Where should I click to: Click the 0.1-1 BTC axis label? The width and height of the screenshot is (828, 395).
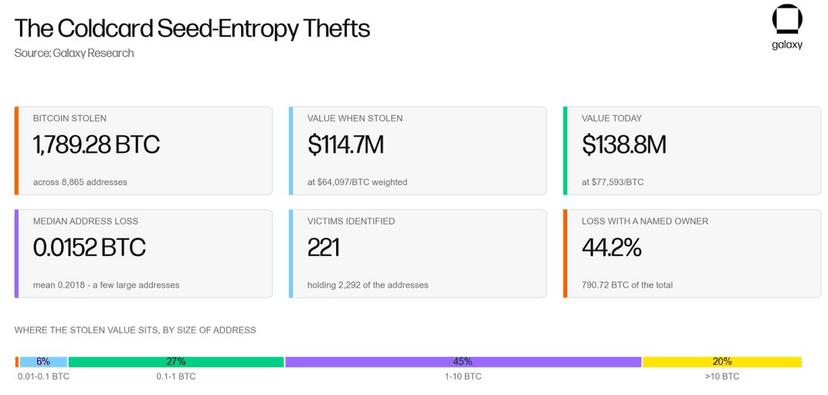[x=176, y=377]
